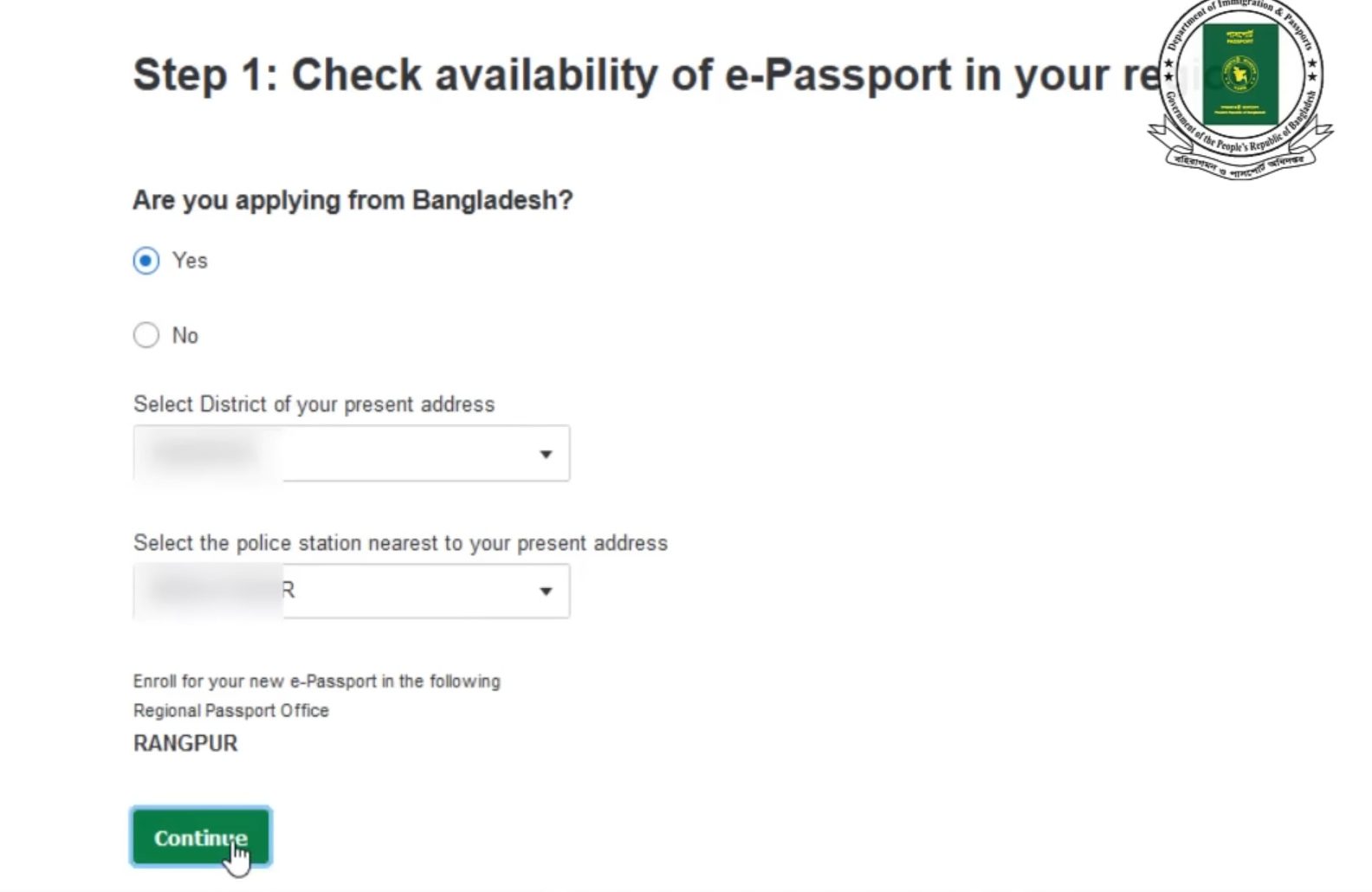Open the district selection dropdown
Viewport: 1372px width, 892px height.
click(351, 452)
